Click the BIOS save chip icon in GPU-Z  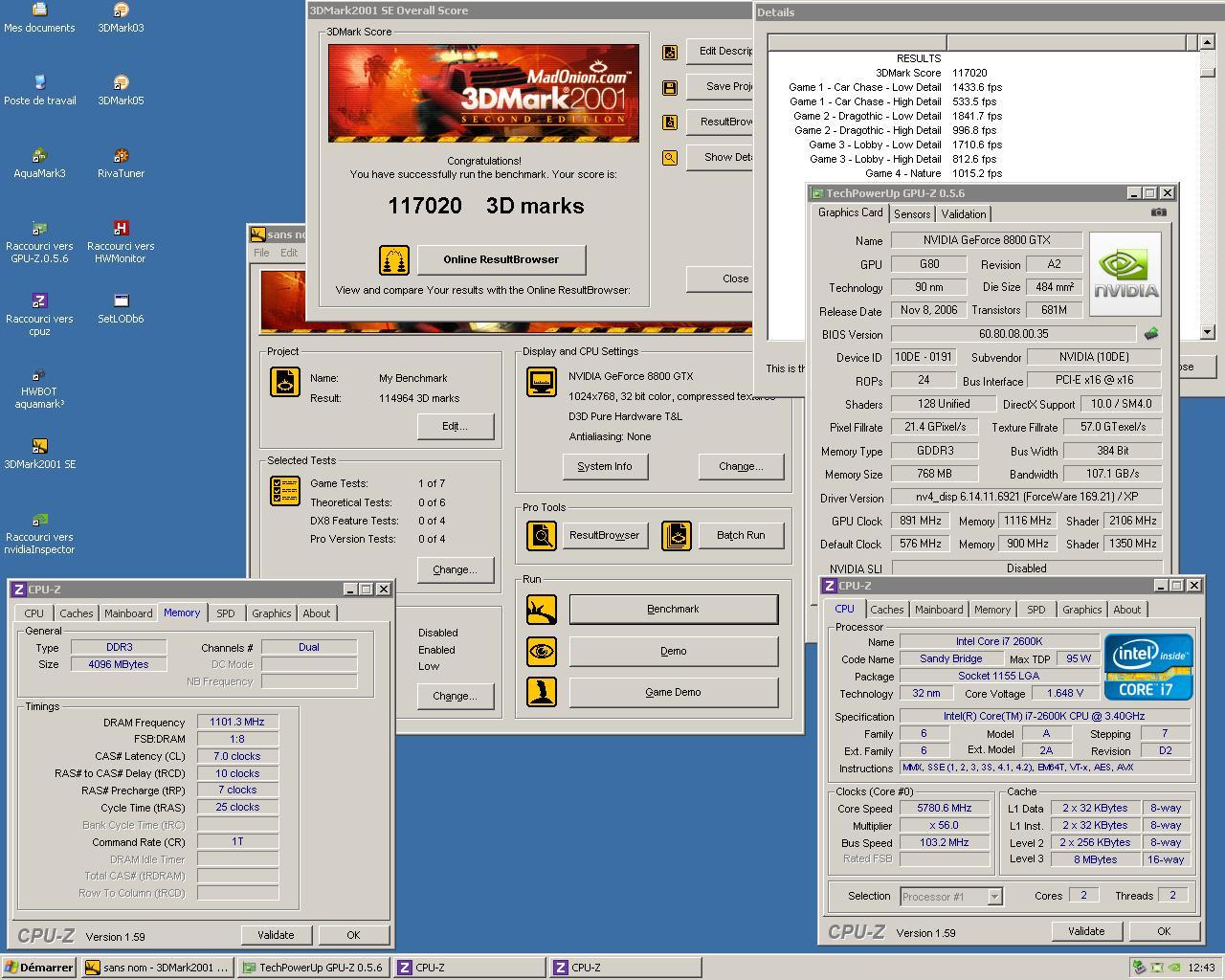pos(1150,334)
